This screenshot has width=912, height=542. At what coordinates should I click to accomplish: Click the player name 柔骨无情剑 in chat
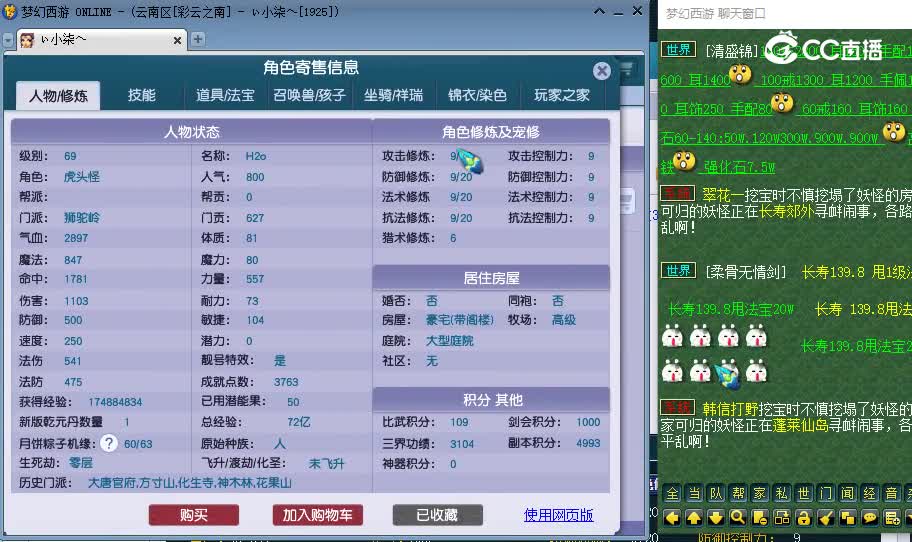coord(746,272)
